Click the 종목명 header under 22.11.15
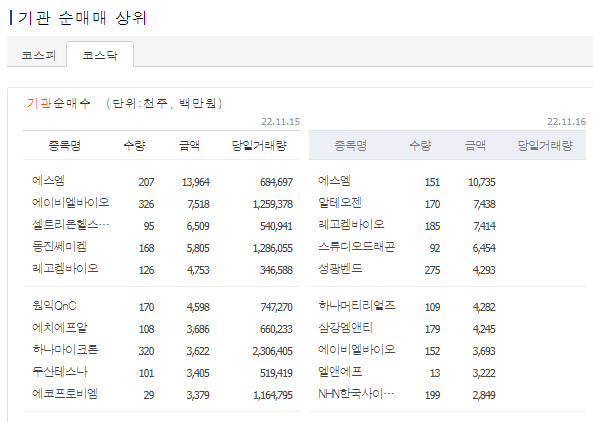 coord(65,145)
